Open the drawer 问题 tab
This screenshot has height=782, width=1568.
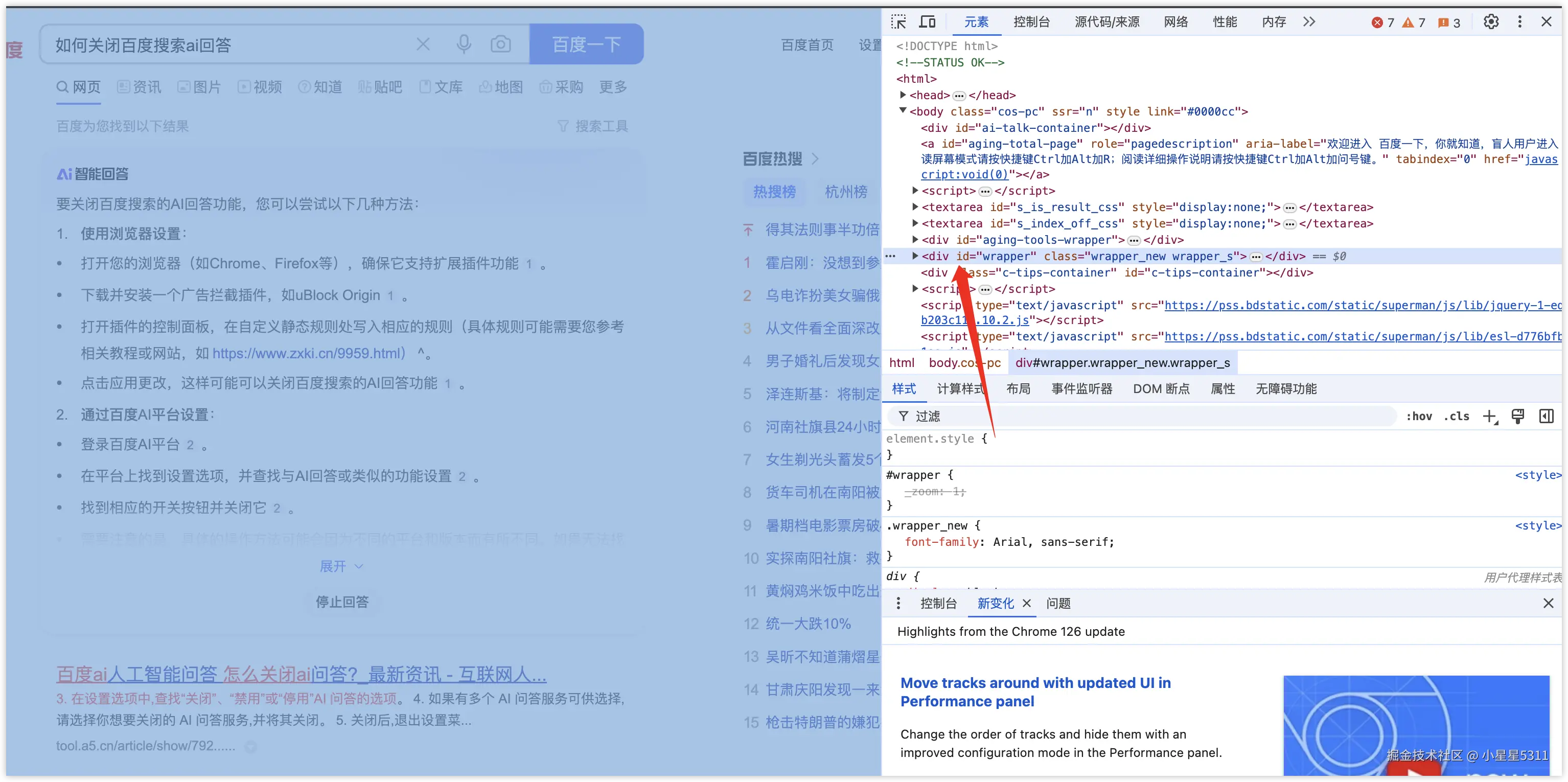1058,603
